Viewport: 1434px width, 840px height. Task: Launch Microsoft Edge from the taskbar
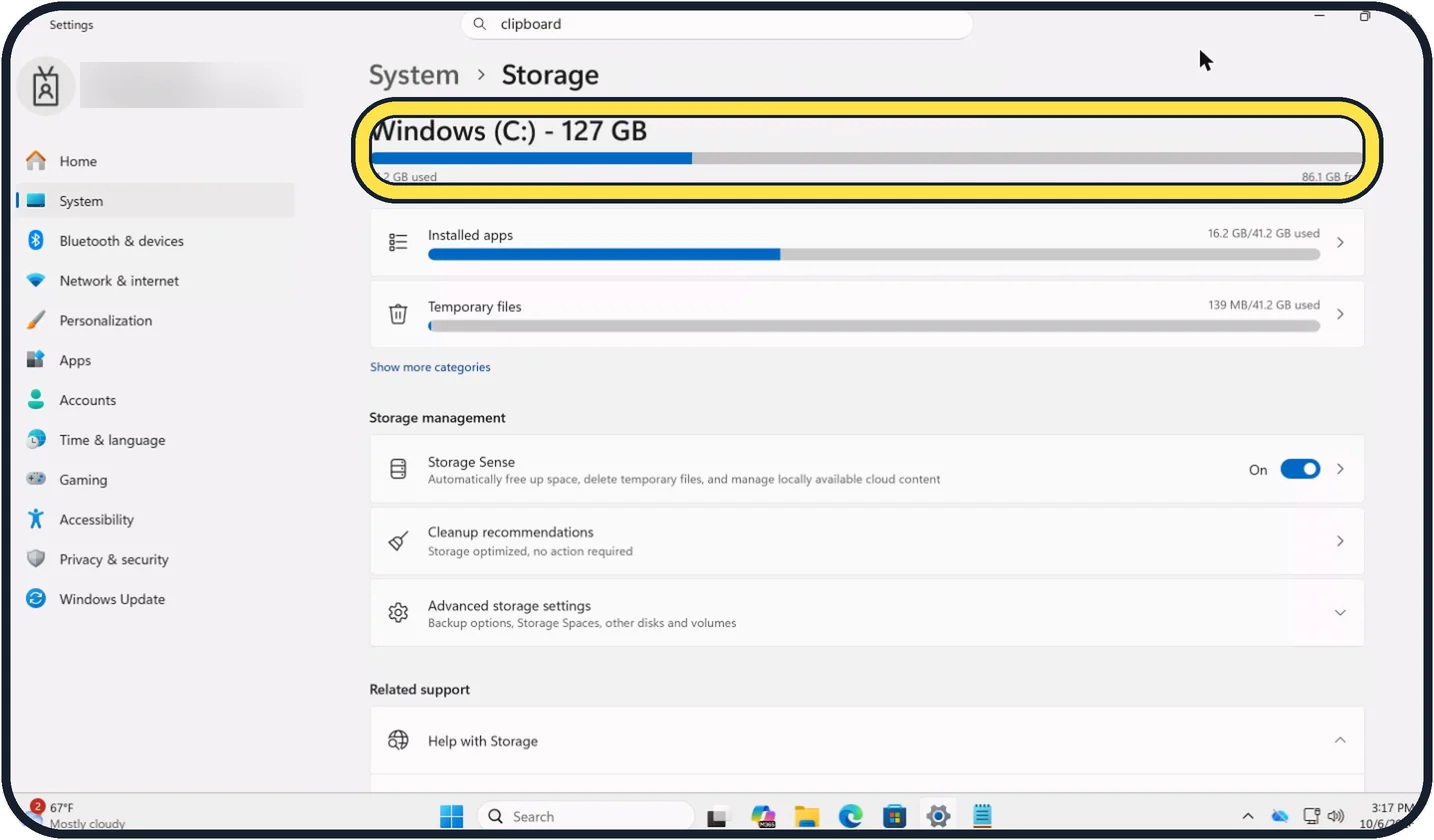click(851, 816)
